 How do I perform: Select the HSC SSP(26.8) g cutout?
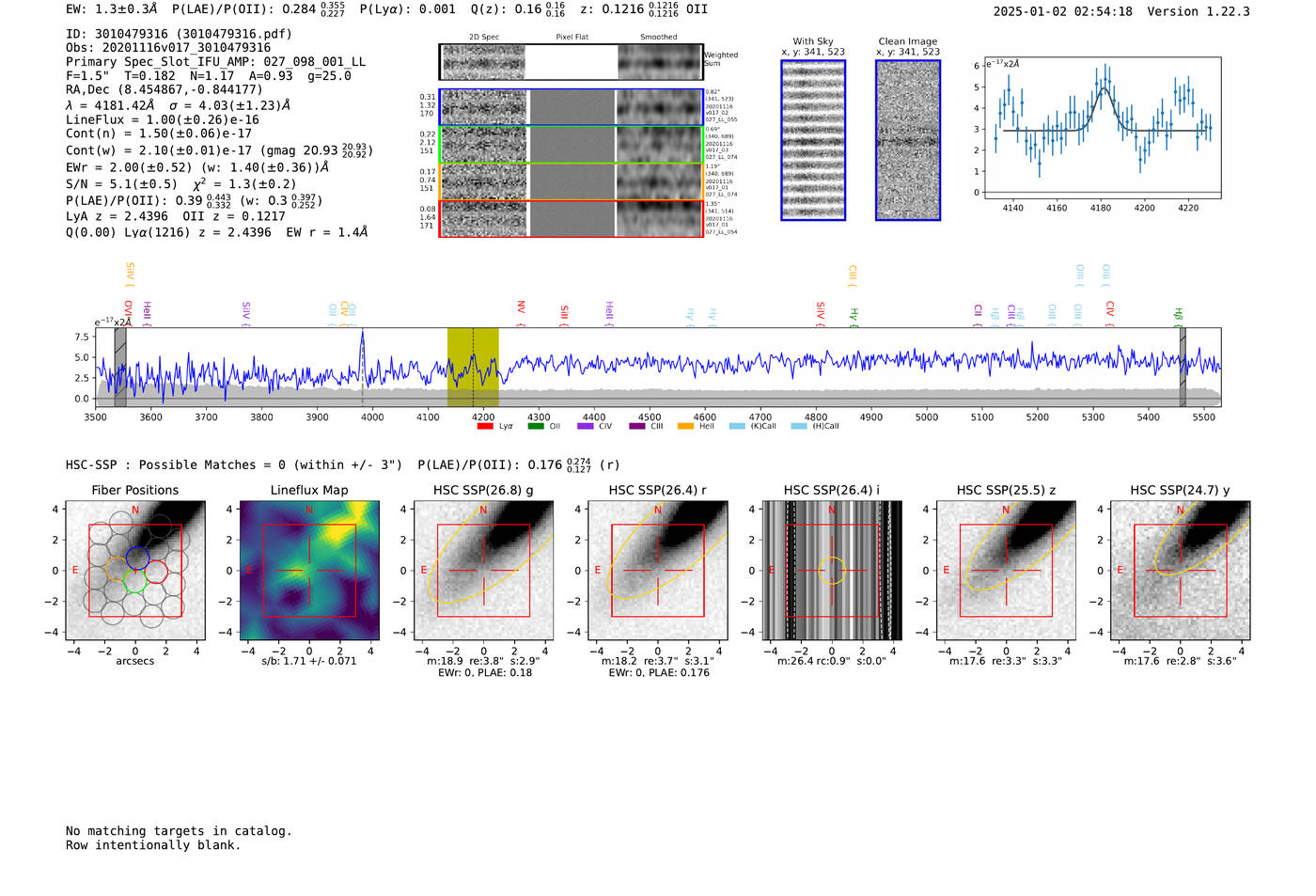click(483, 570)
